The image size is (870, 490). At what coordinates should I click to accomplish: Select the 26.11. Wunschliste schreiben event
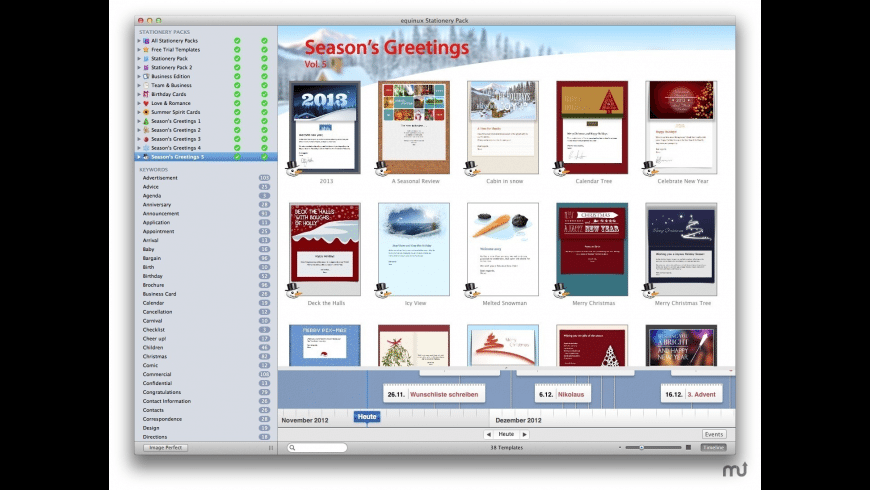tap(434, 395)
